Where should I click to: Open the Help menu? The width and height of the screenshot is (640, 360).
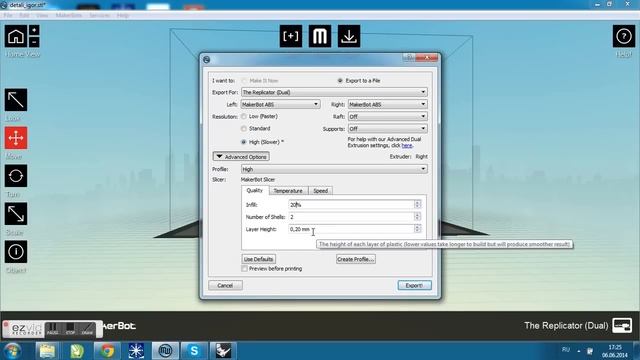point(123,16)
